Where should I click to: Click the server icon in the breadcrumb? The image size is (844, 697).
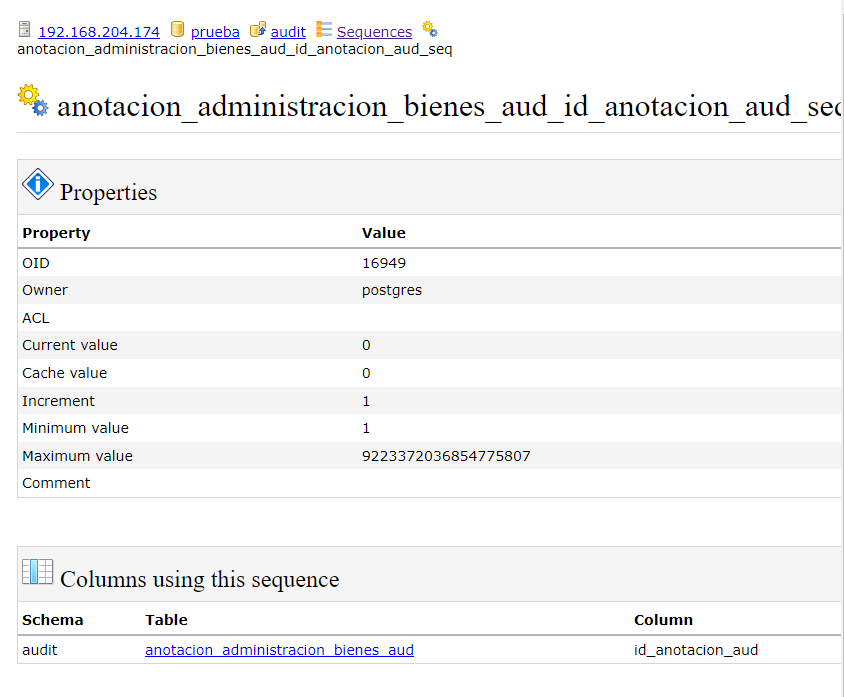pos(25,31)
